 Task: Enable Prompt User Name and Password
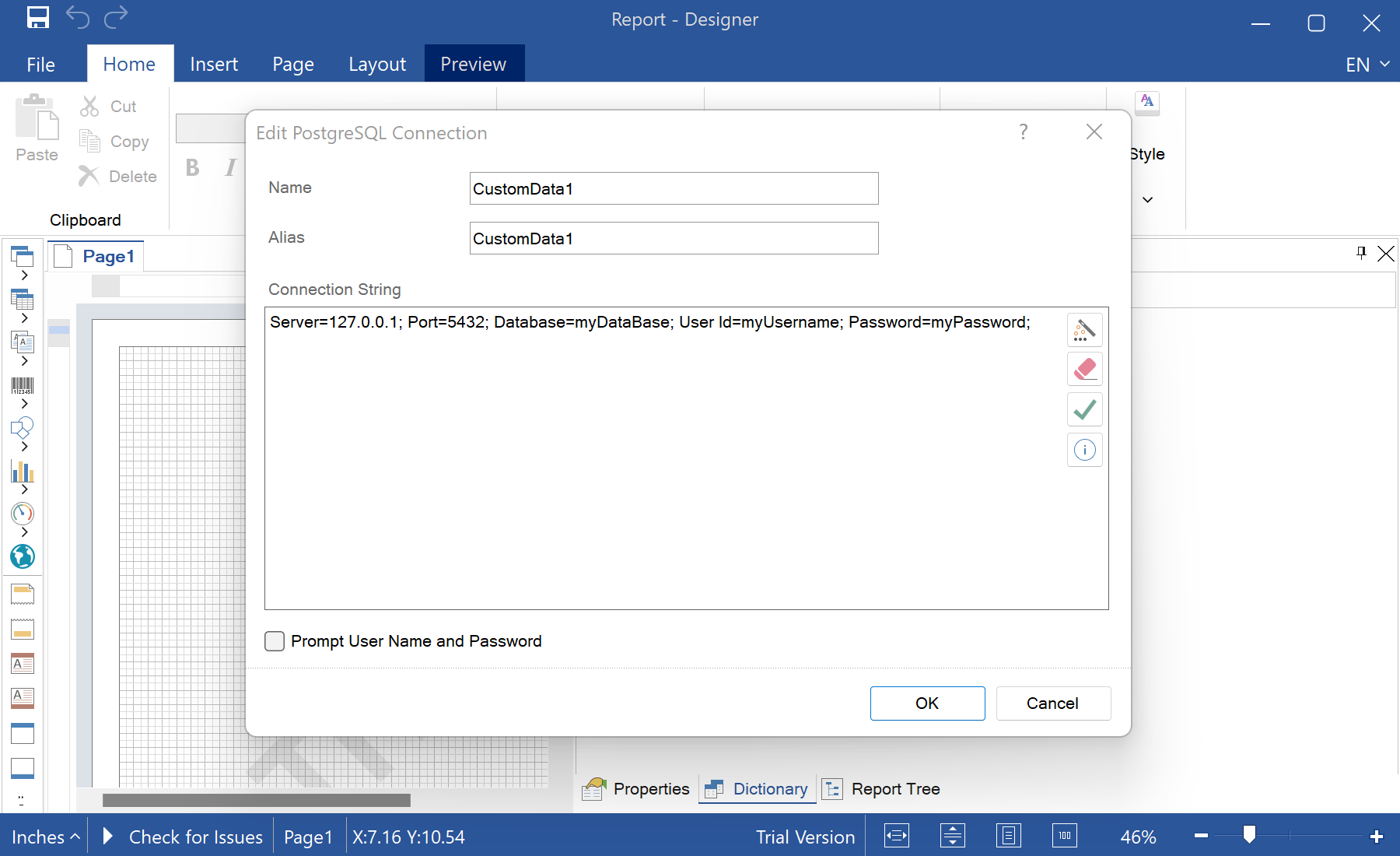tap(275, 641)
